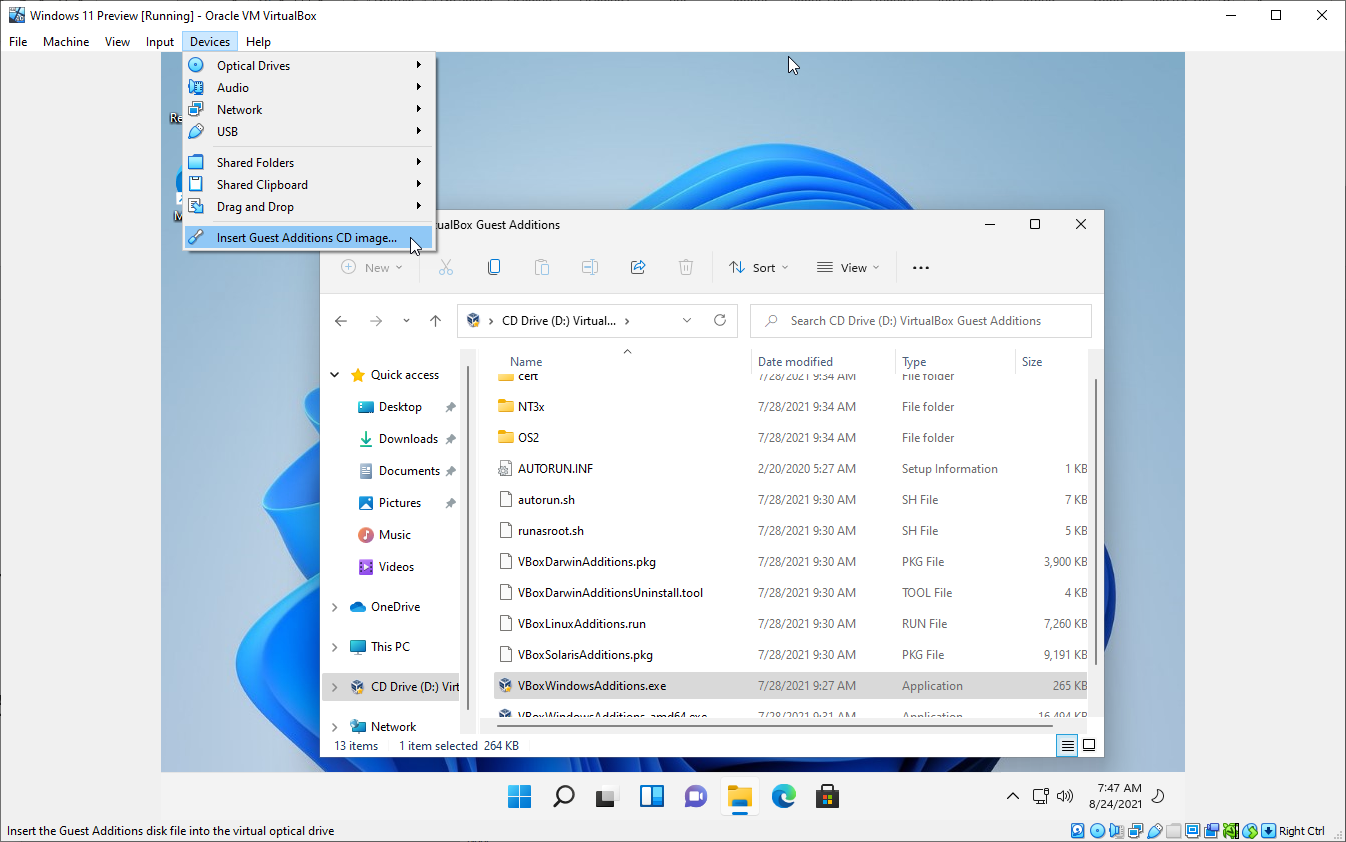Open the Help menu in VirtualBox
This screenshot has width=1346, height=842.
[x=258, y=42]
